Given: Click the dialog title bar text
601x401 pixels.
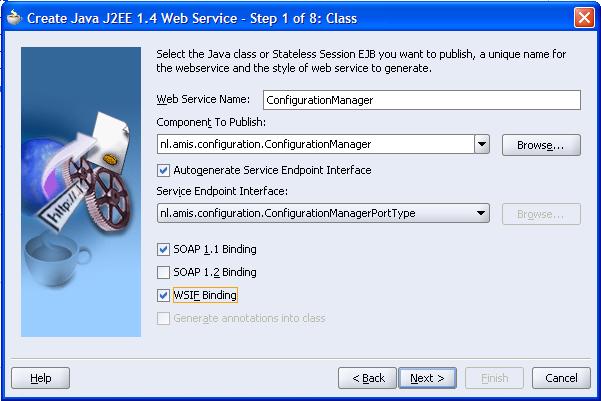Looking at the screenshot, I should 192,18.
